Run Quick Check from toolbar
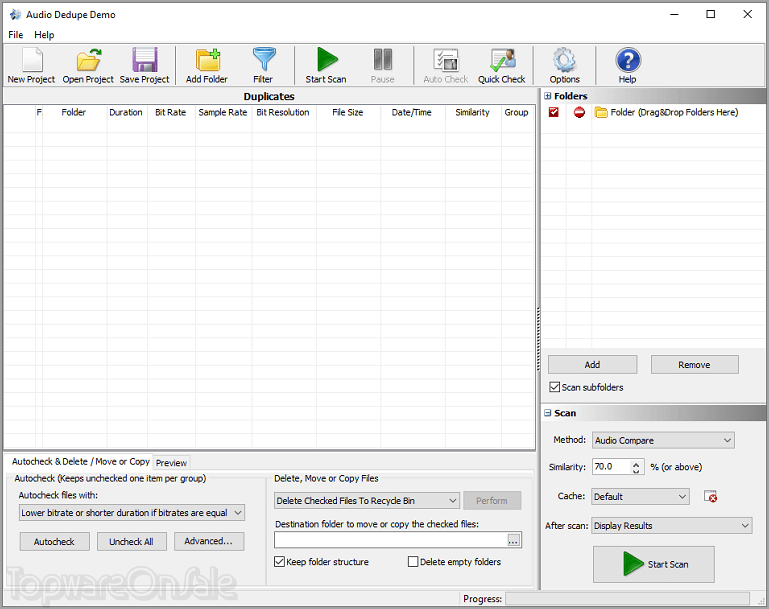769x609 pixels. click(x=502, y=66)
